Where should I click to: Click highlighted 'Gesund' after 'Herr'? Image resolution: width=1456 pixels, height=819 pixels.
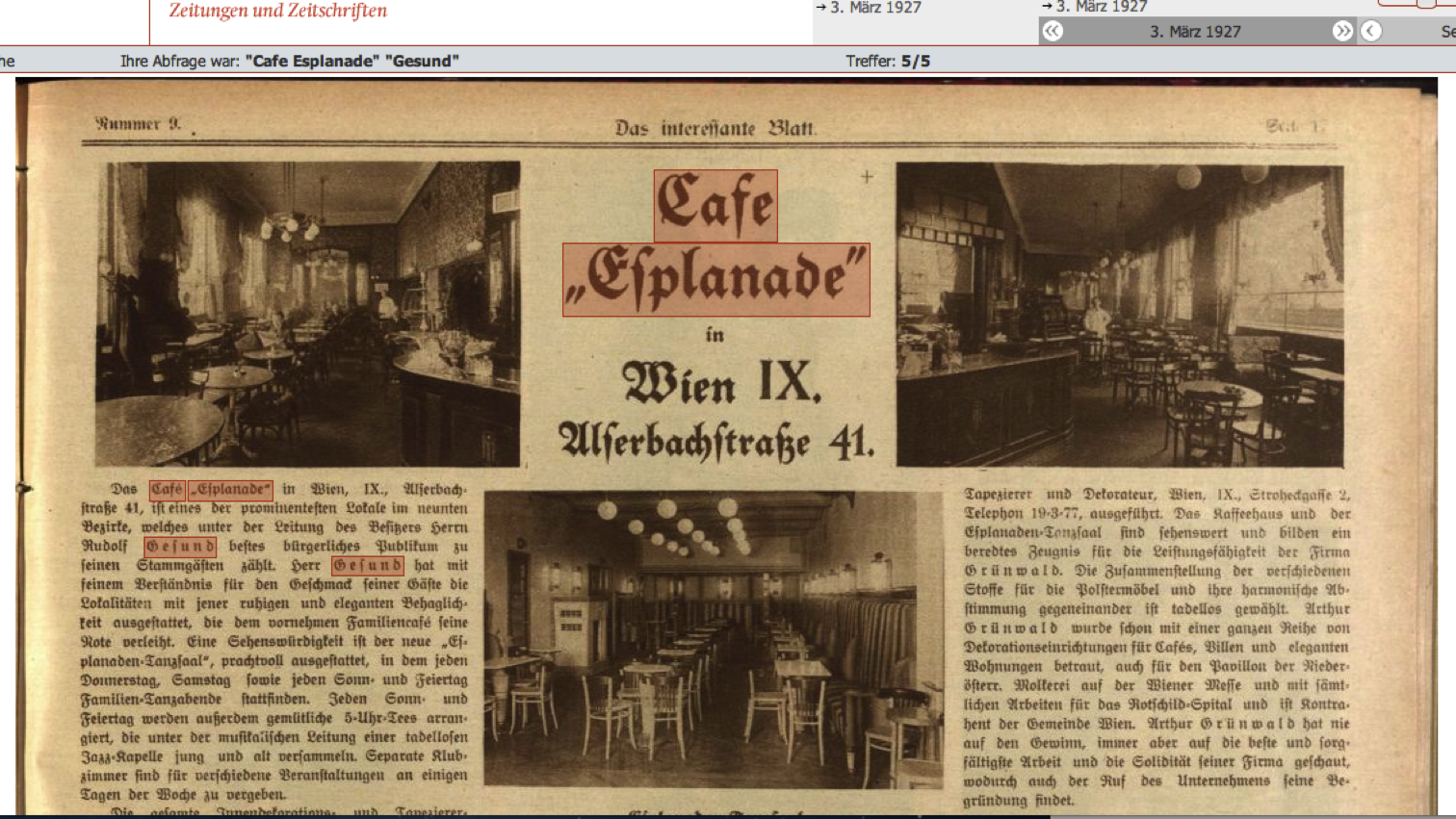tap(367, 565)
